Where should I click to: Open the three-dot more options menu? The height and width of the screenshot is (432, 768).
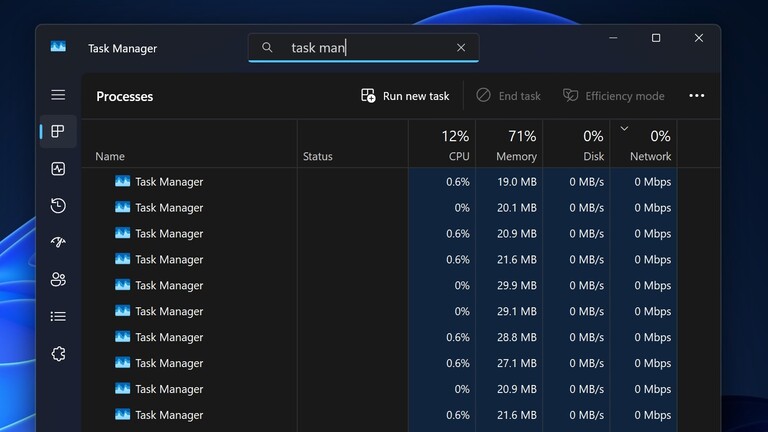click(696, 96)
